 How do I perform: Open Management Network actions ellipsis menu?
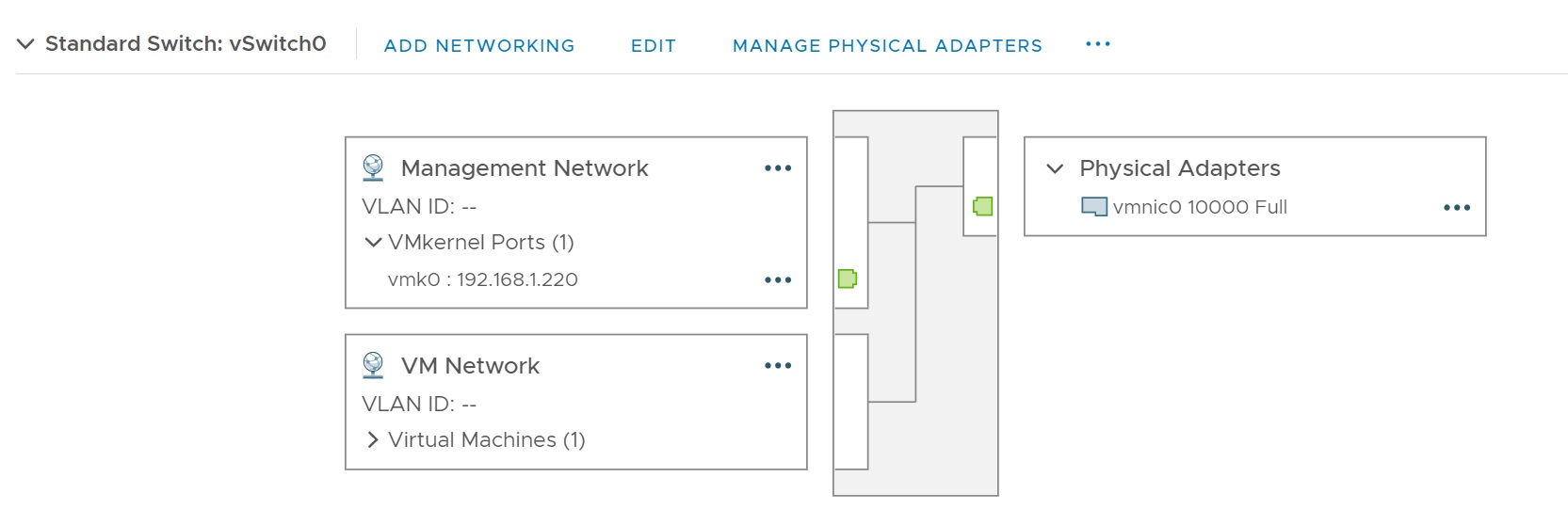[778, 168]
